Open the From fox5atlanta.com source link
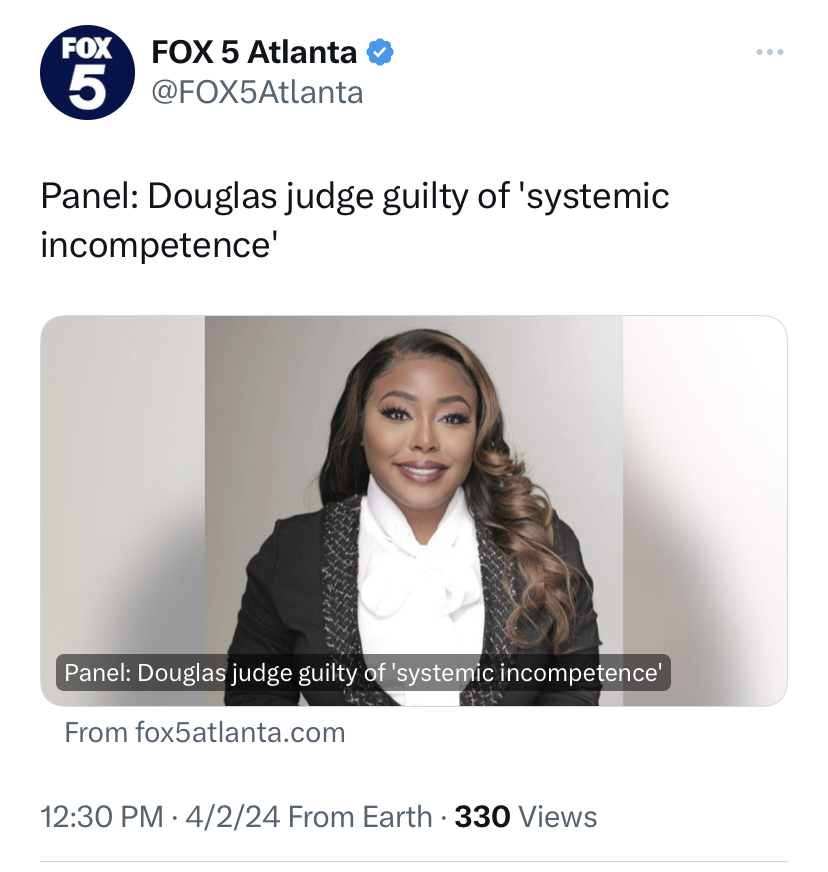828x872 pixels. 205,732
